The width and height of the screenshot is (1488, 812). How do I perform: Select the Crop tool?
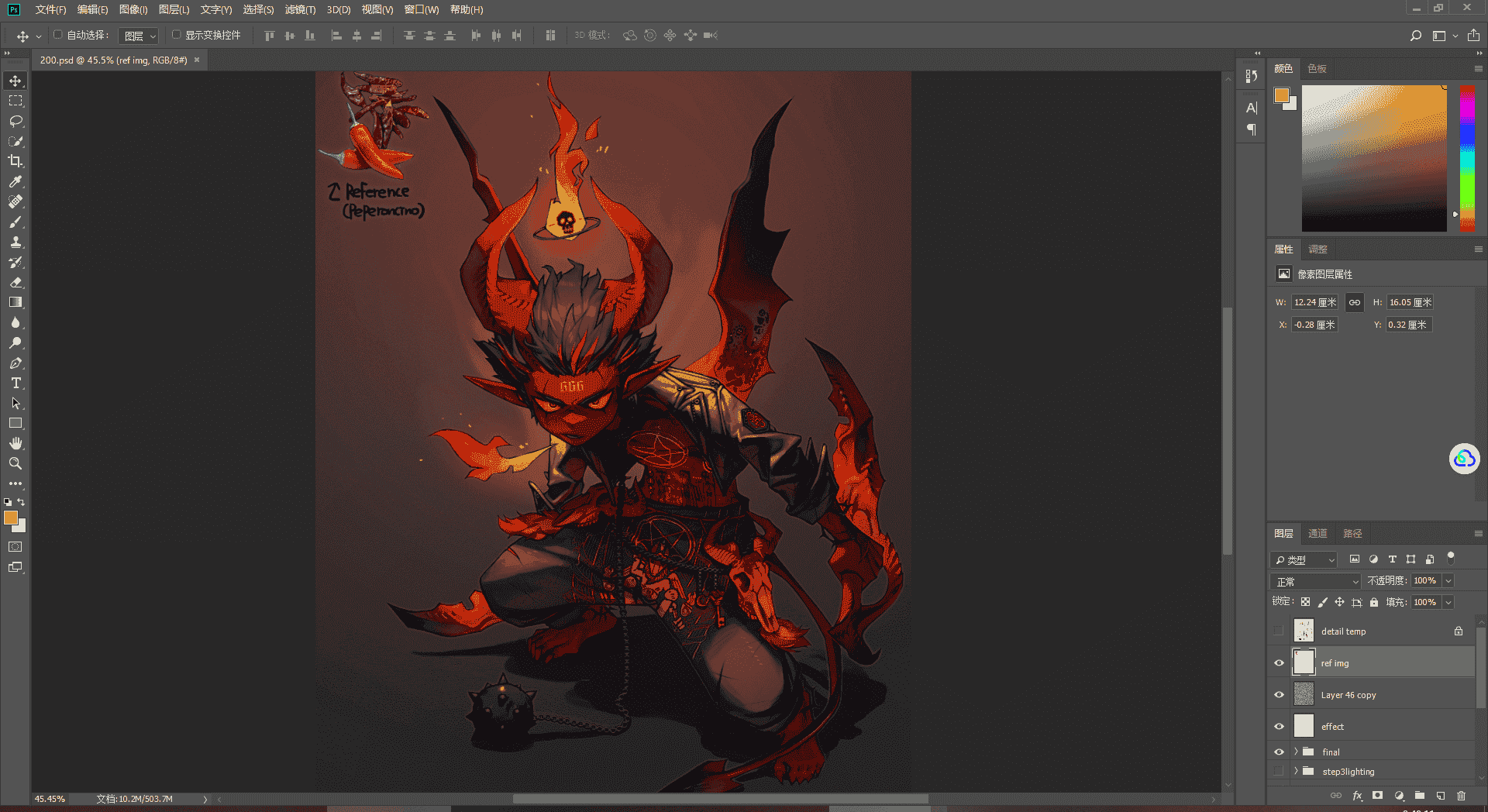[15, 161]
